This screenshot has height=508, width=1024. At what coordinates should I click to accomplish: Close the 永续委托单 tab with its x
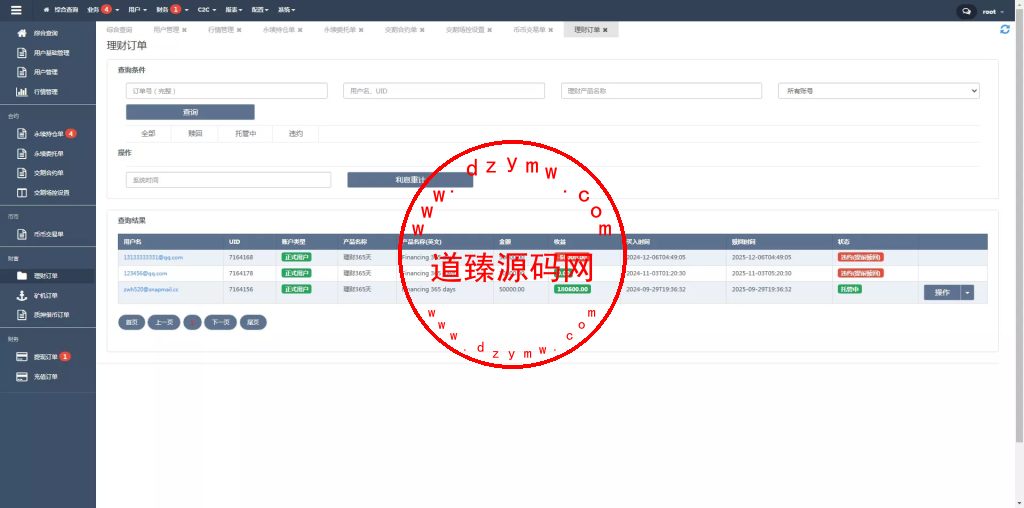point(361,30)
